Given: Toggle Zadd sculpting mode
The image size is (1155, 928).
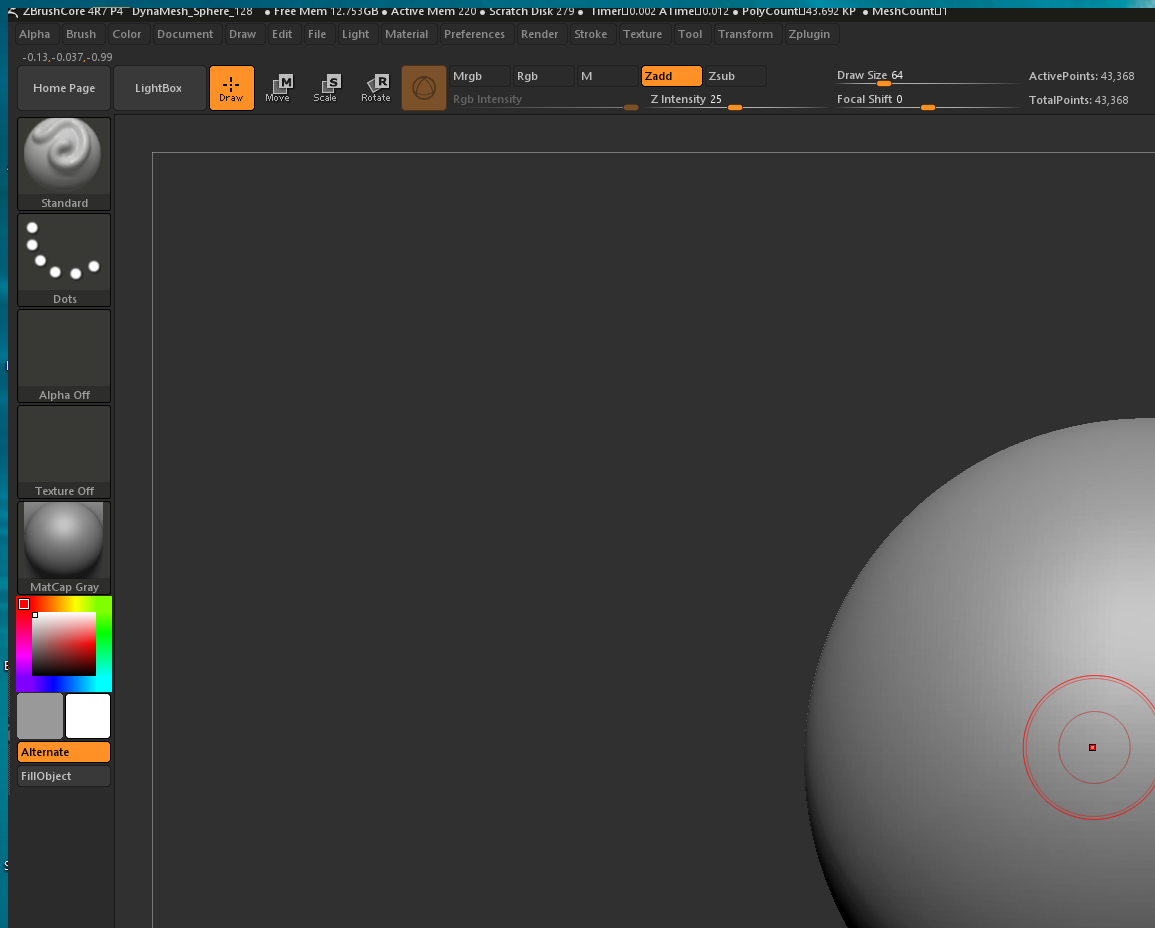Looking at the screenshot, I should [671, 76].
